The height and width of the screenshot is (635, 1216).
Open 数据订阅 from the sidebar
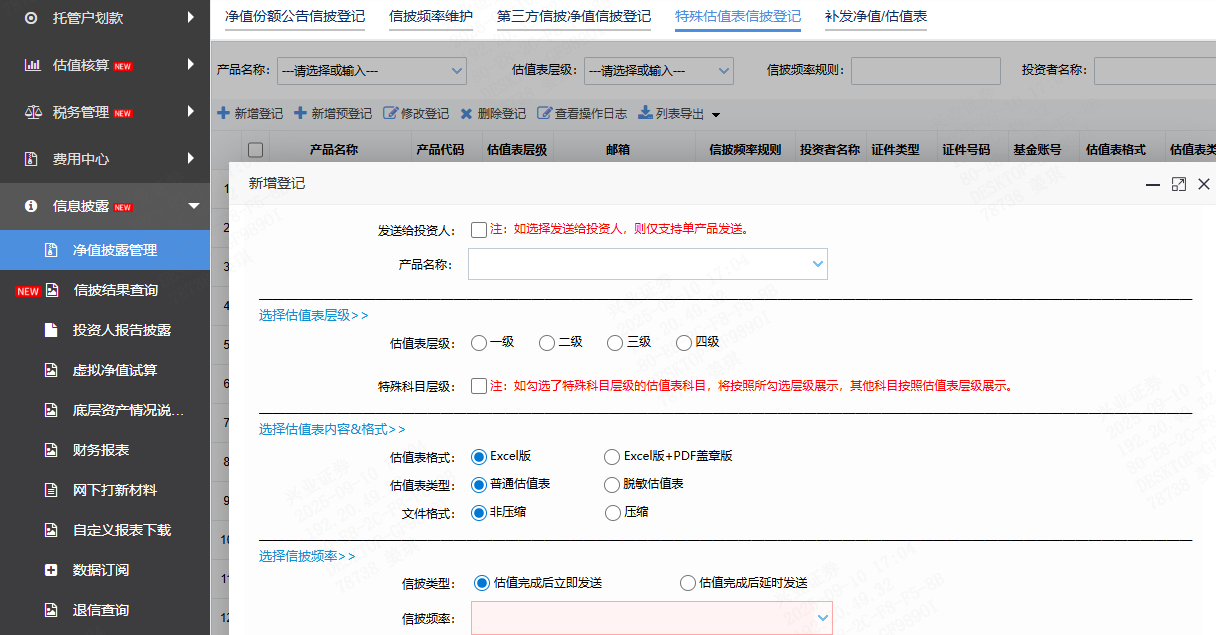pos(100,571)
